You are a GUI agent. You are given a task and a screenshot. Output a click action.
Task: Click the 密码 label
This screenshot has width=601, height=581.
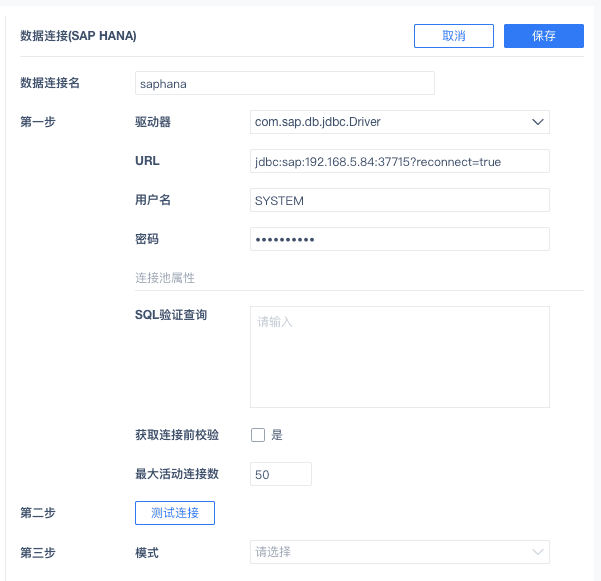point(147,239)
